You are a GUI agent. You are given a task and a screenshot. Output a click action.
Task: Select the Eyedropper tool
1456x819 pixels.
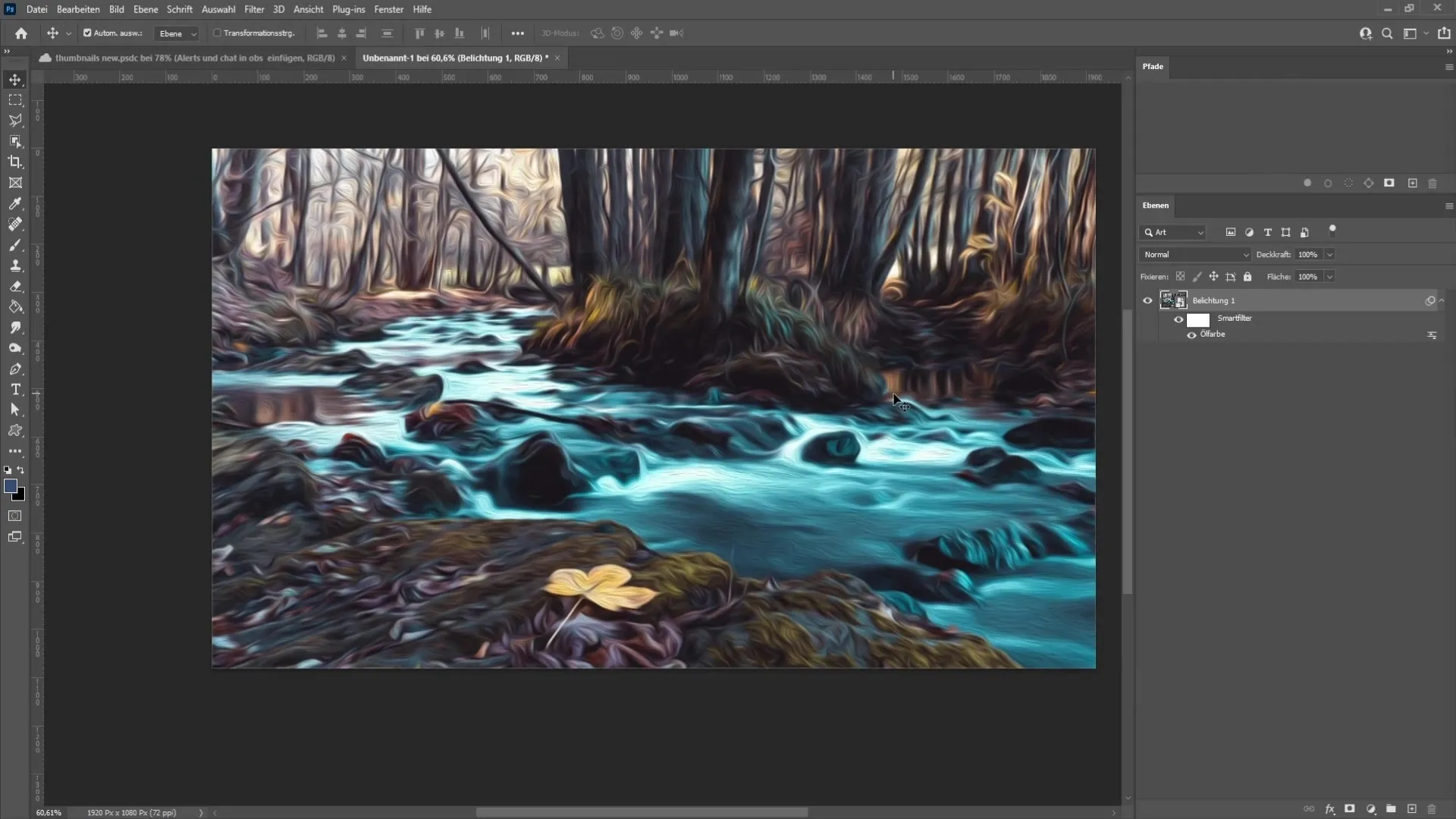pyautogui.click(x=15, y=203)
